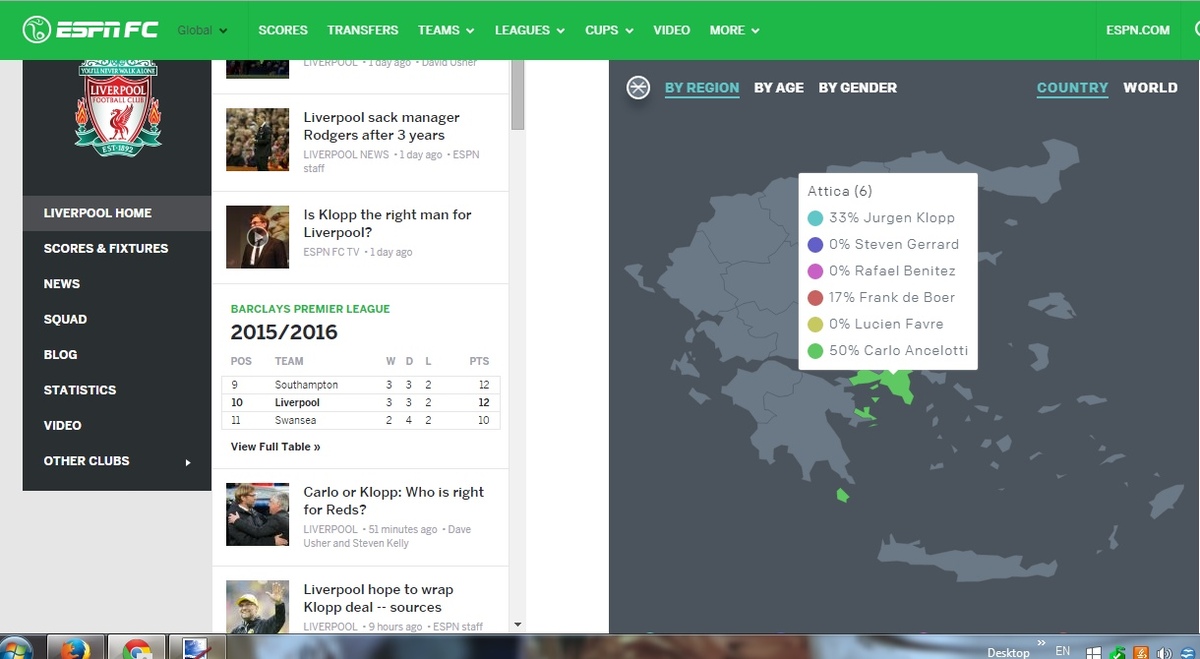Click the Desktop toolbar on taskbar
The width and height of the screenshot is (1200, 659).
[x=1008, y=653]
